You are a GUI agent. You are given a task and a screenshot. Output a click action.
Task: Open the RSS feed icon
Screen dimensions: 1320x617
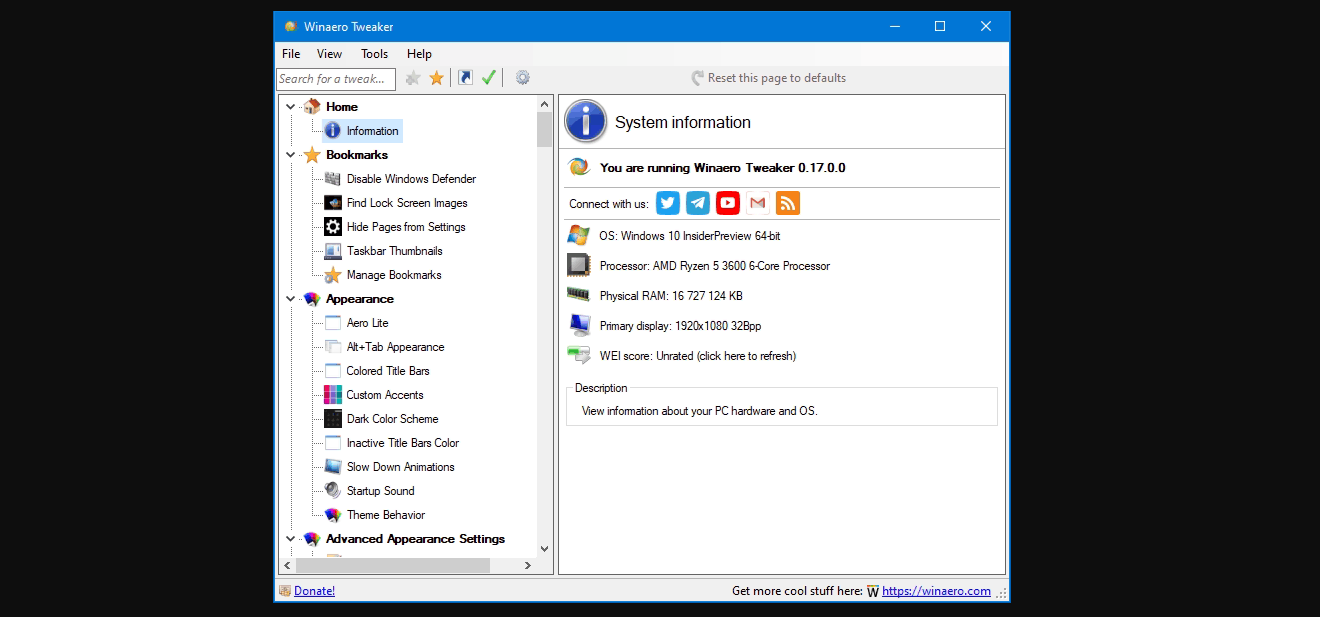tap(788, 203)
